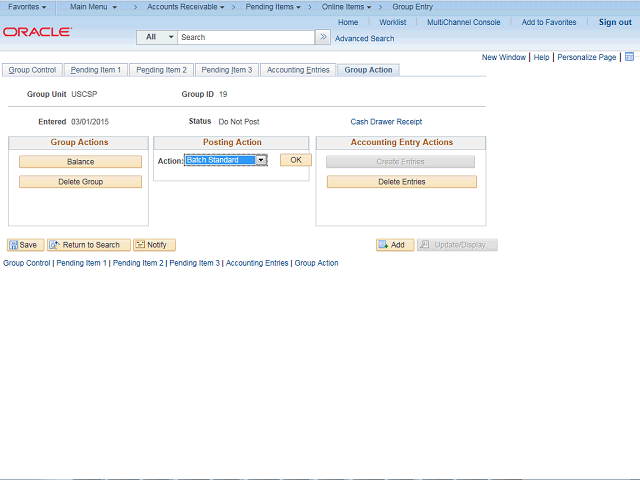640x480 pixels.
Task: Click the Delete Entries button
Action: point(402,182)
